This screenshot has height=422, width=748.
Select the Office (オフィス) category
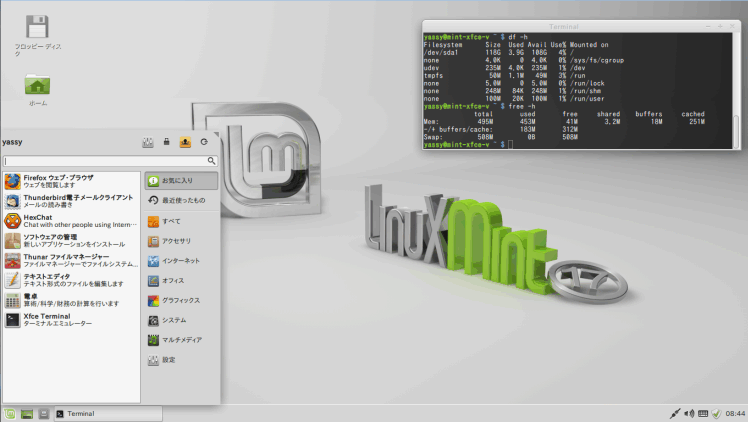(x=181, y=281)
